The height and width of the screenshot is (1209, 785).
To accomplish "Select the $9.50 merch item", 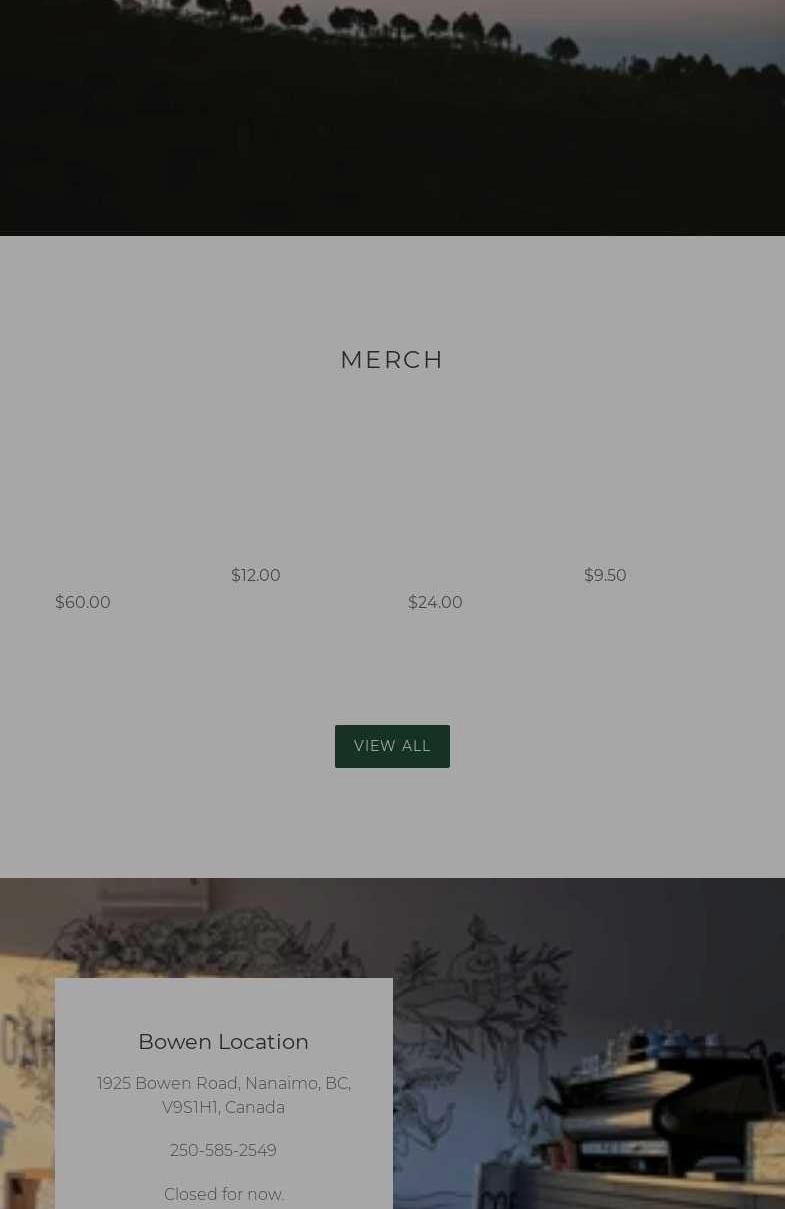I will click(605, 575).
